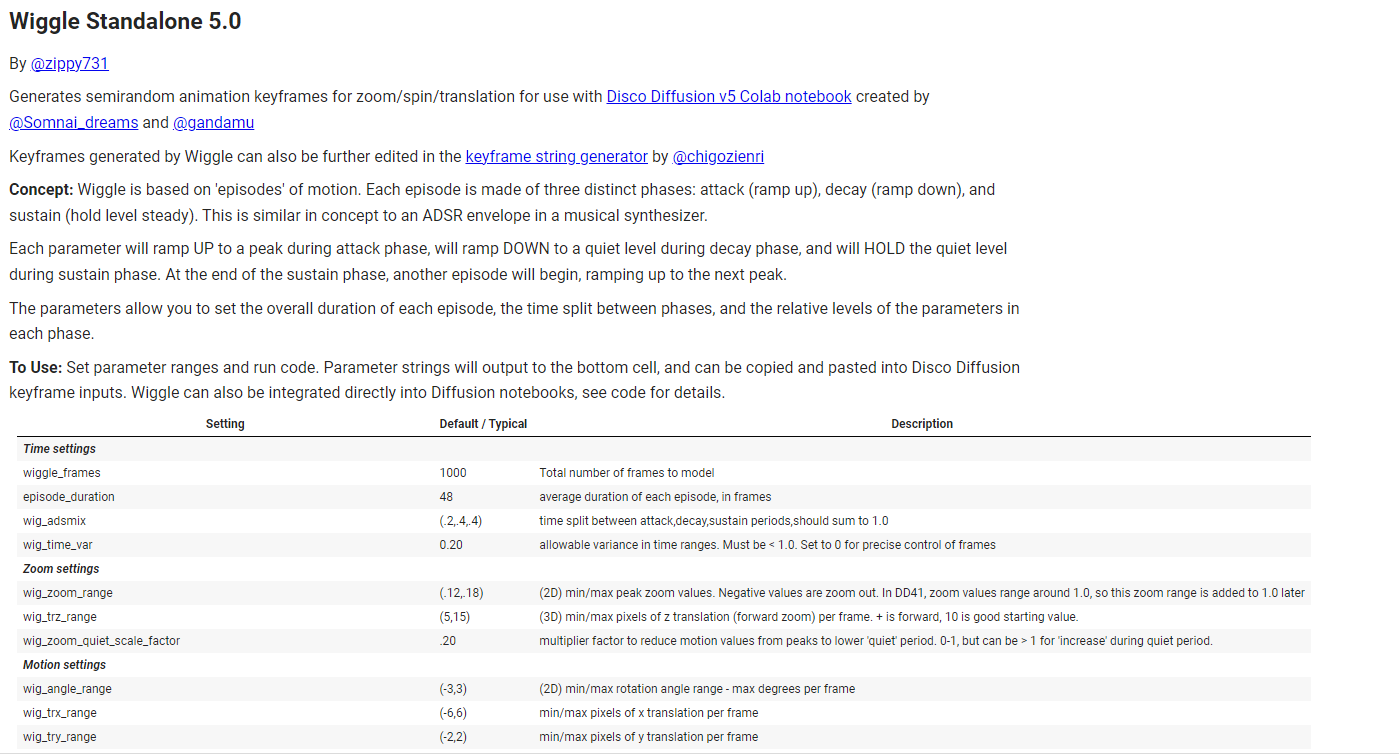The image size is (1399, 756).
Task: Select the Time settings section row
Action: pyautogui.click(x=663, y=449)
